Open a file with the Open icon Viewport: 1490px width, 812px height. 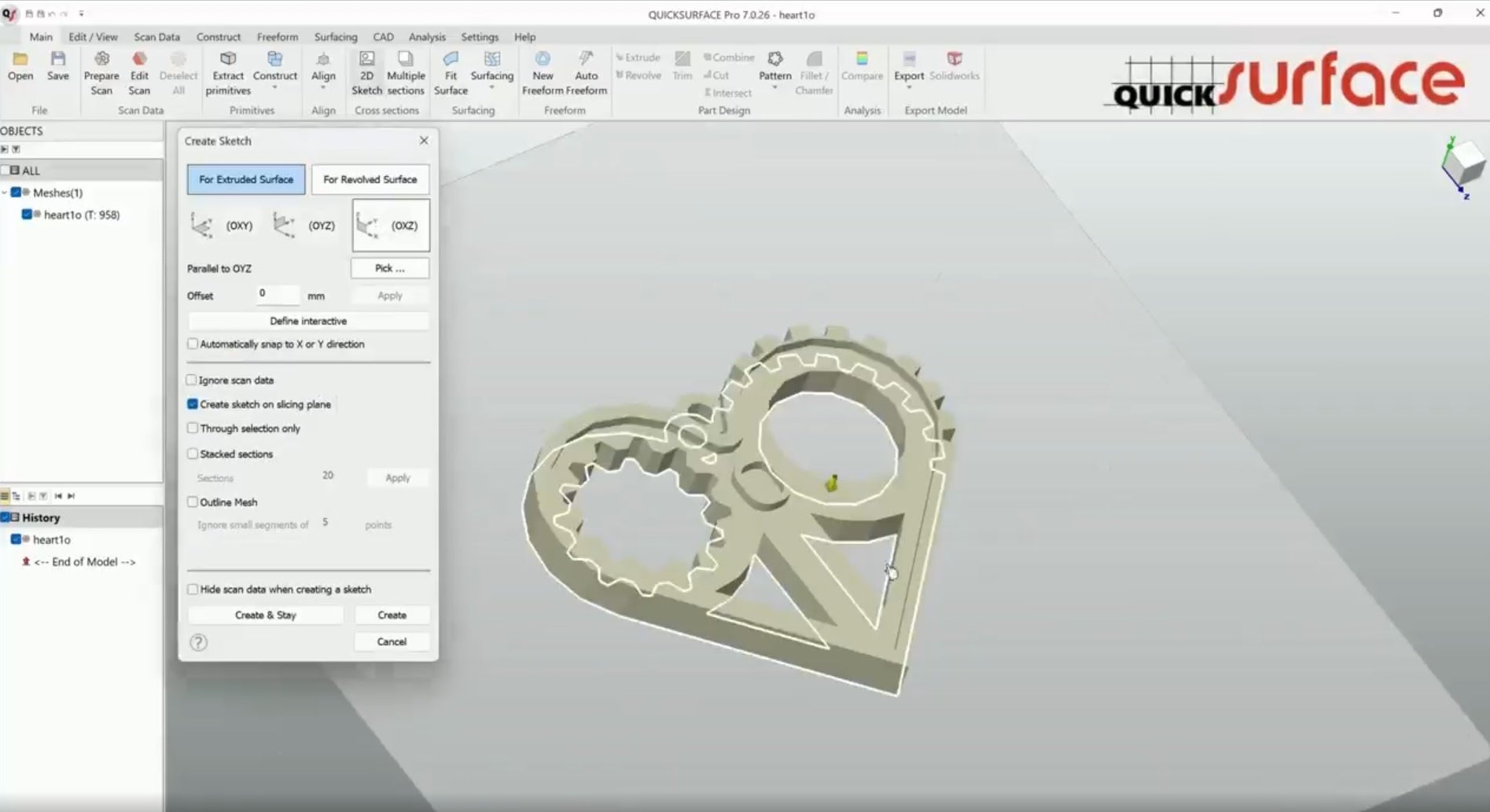[20, 66]
